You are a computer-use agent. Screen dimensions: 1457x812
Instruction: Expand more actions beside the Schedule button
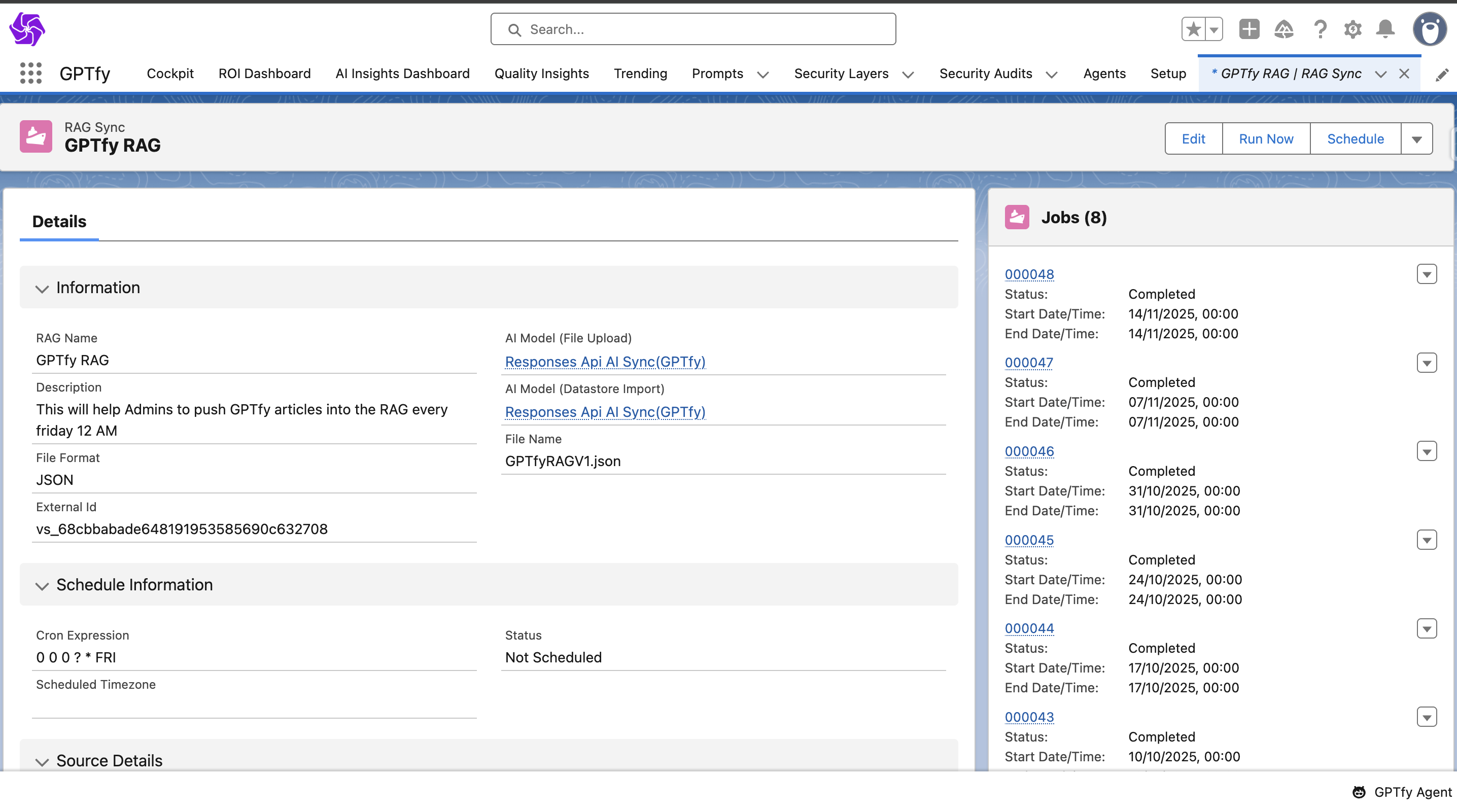1416,139
